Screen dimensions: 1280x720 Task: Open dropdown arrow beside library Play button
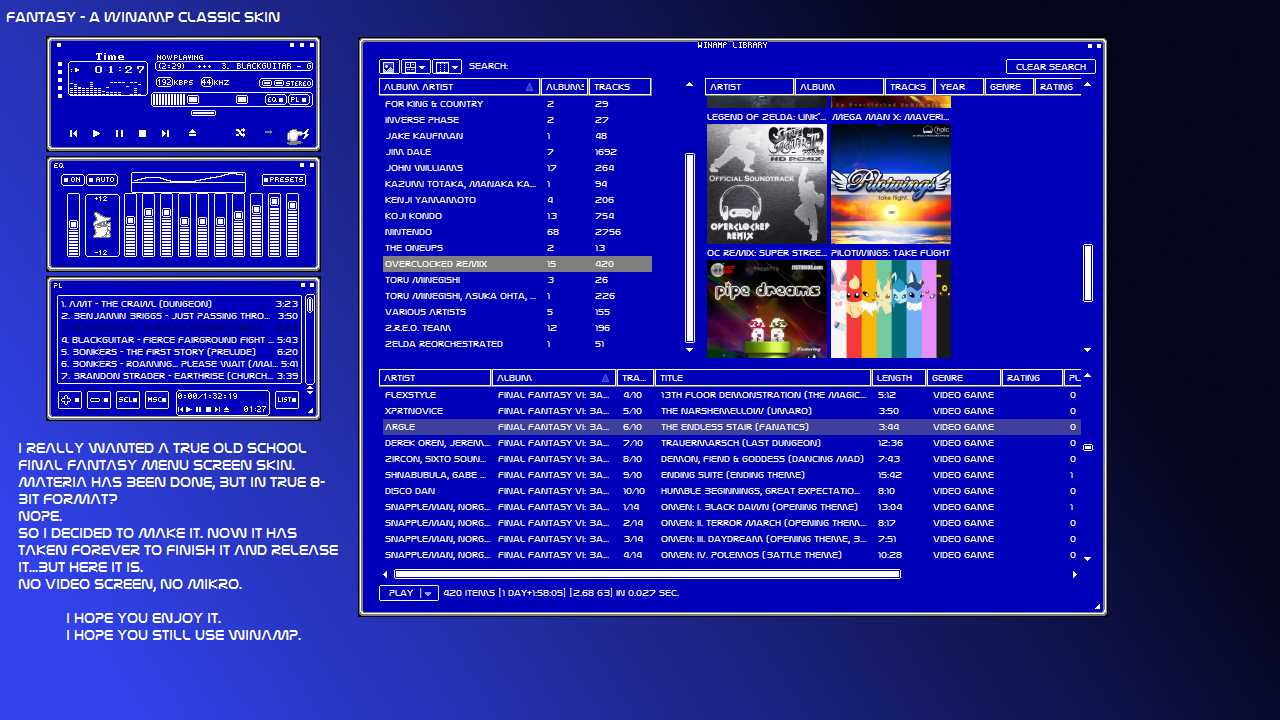tap(429, 593)
